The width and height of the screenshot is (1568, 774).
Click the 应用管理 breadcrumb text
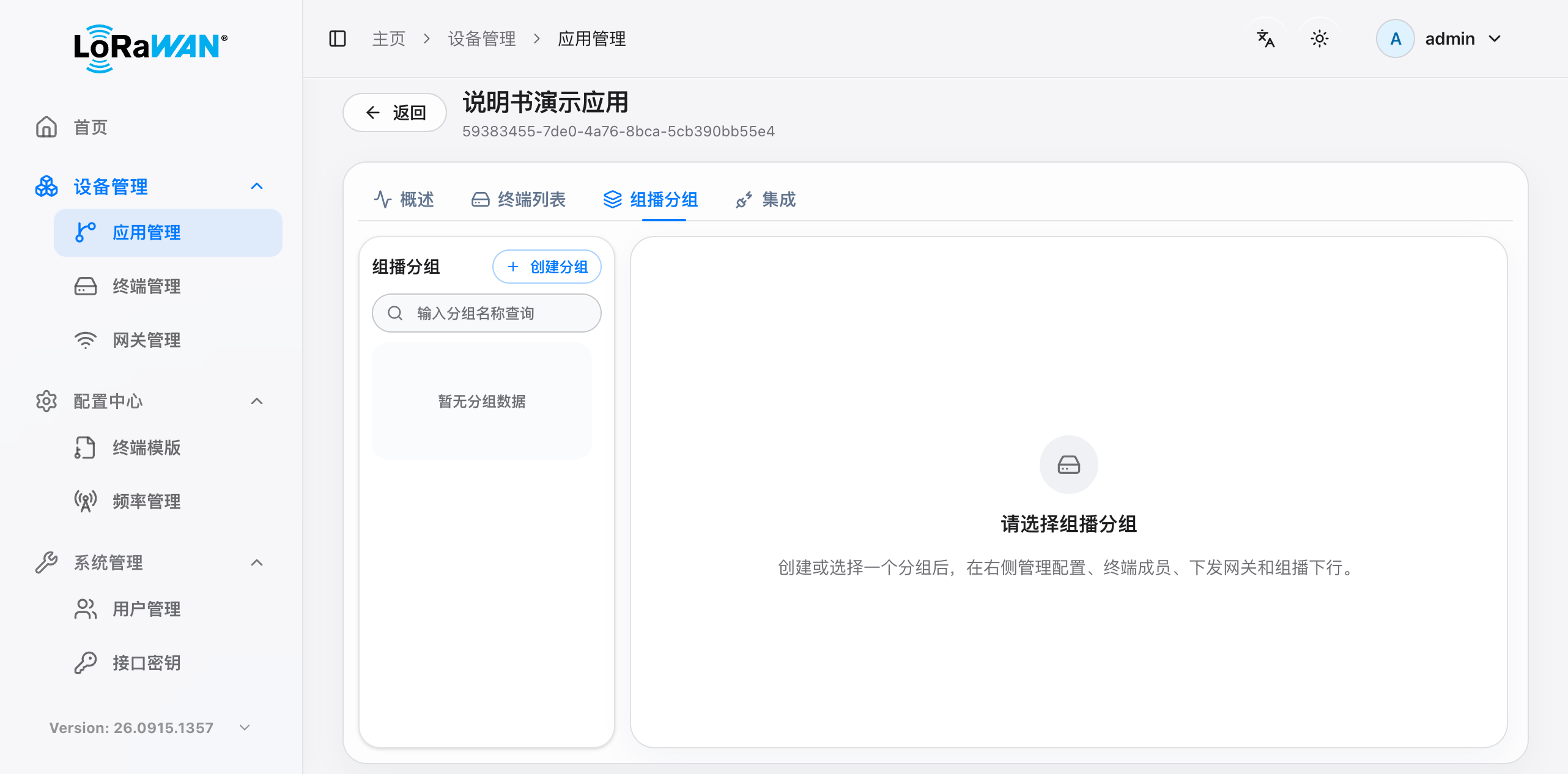pos(591,39)
